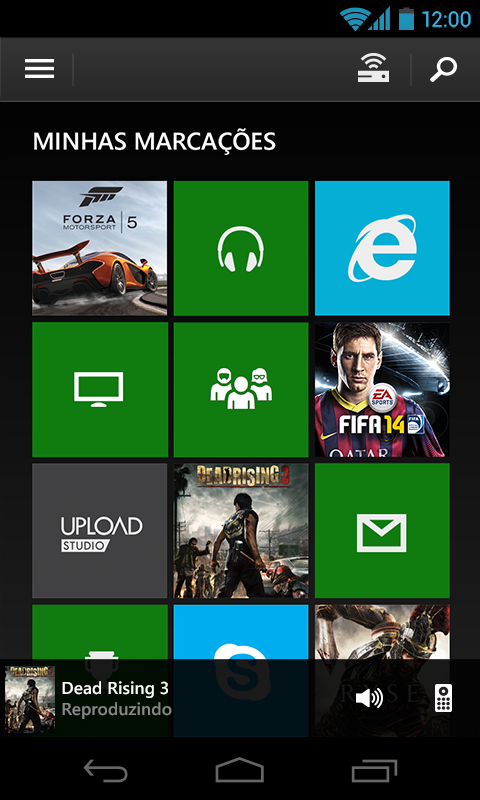Open the Forza Motorsport 5 tile

pos(99,248)
